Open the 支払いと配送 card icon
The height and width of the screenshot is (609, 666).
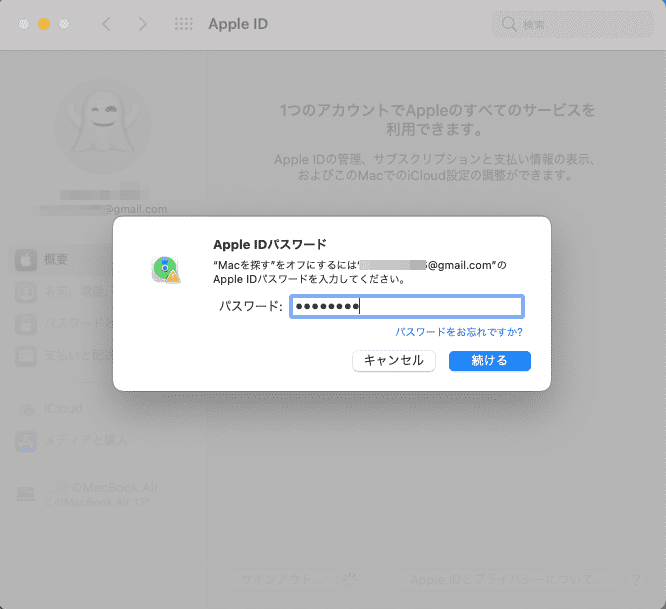click(26, 355)
